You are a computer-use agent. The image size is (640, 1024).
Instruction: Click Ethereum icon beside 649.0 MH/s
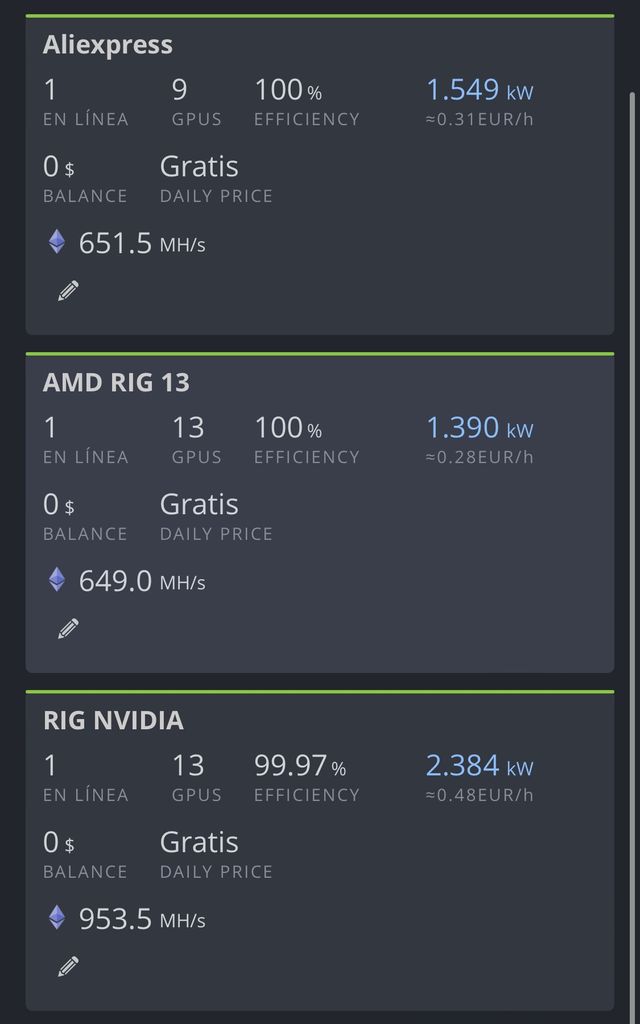[57, 580]
